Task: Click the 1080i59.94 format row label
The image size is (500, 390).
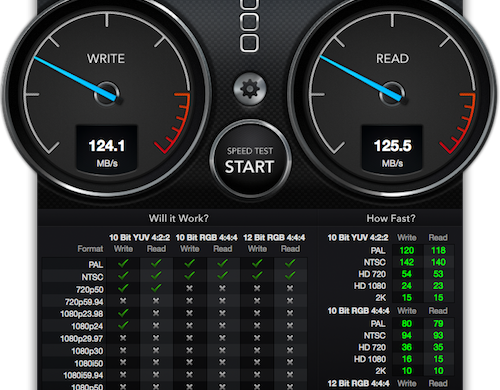Action: 83,376
